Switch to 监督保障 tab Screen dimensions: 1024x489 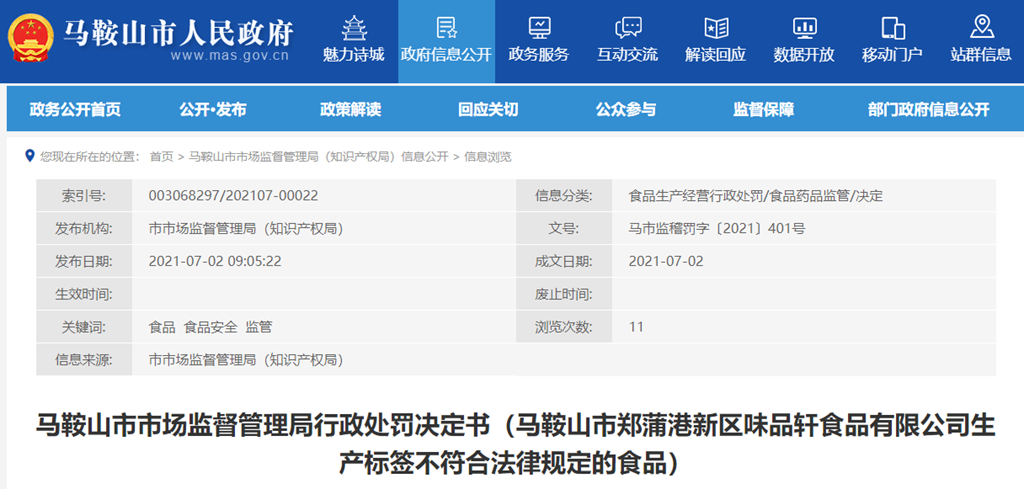tap(763, 110)
